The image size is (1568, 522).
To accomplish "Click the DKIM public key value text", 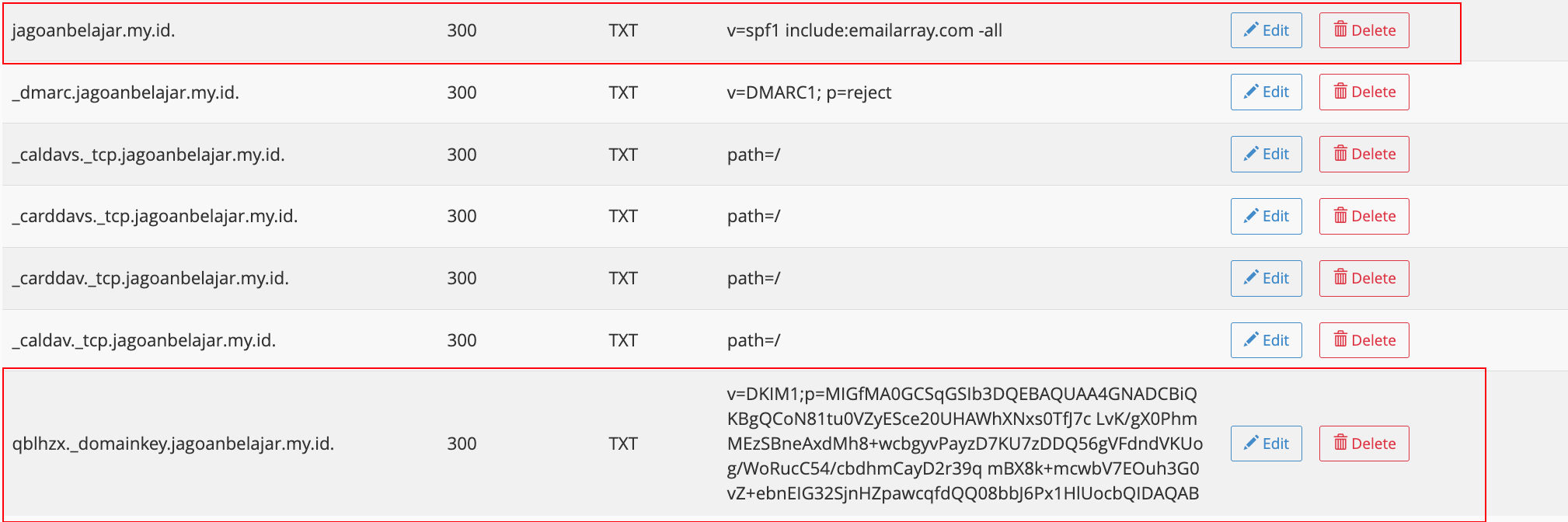I will coord(963,444).
